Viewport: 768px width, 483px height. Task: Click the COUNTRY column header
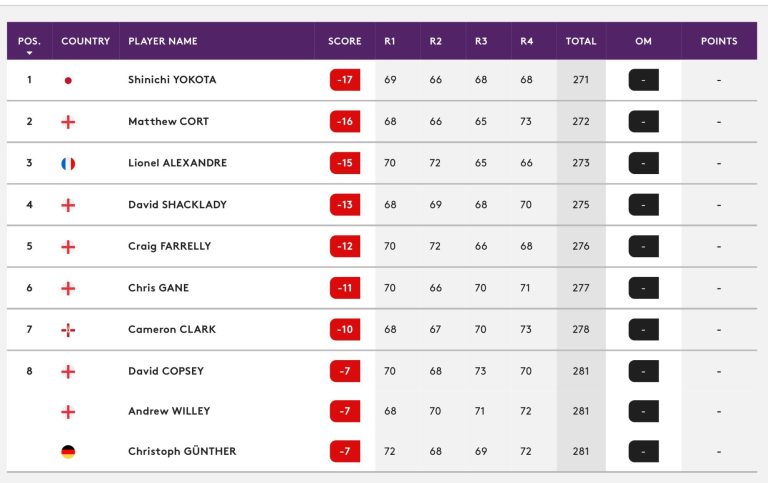coord(85,41)
